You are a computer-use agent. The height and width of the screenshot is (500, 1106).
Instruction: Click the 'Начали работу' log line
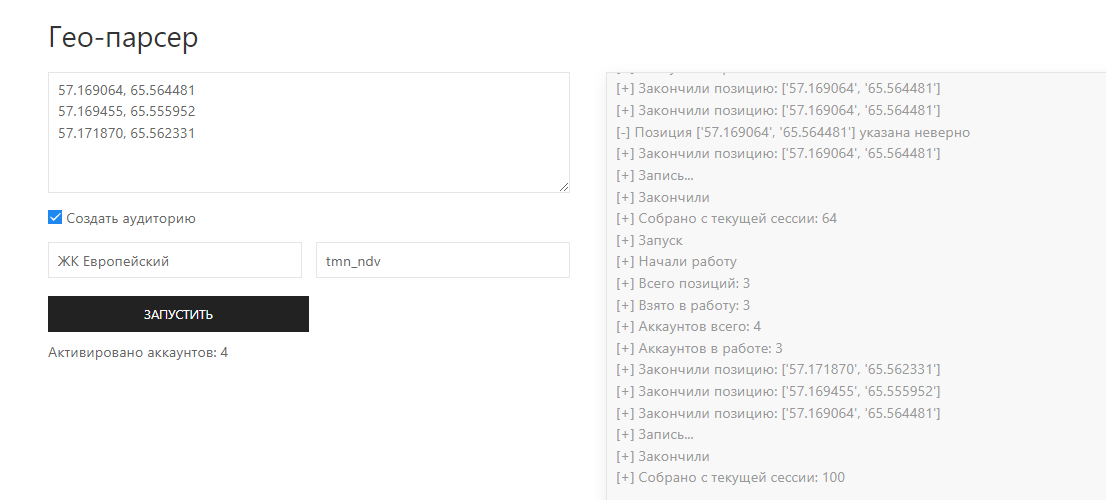[x=676, y=262]
